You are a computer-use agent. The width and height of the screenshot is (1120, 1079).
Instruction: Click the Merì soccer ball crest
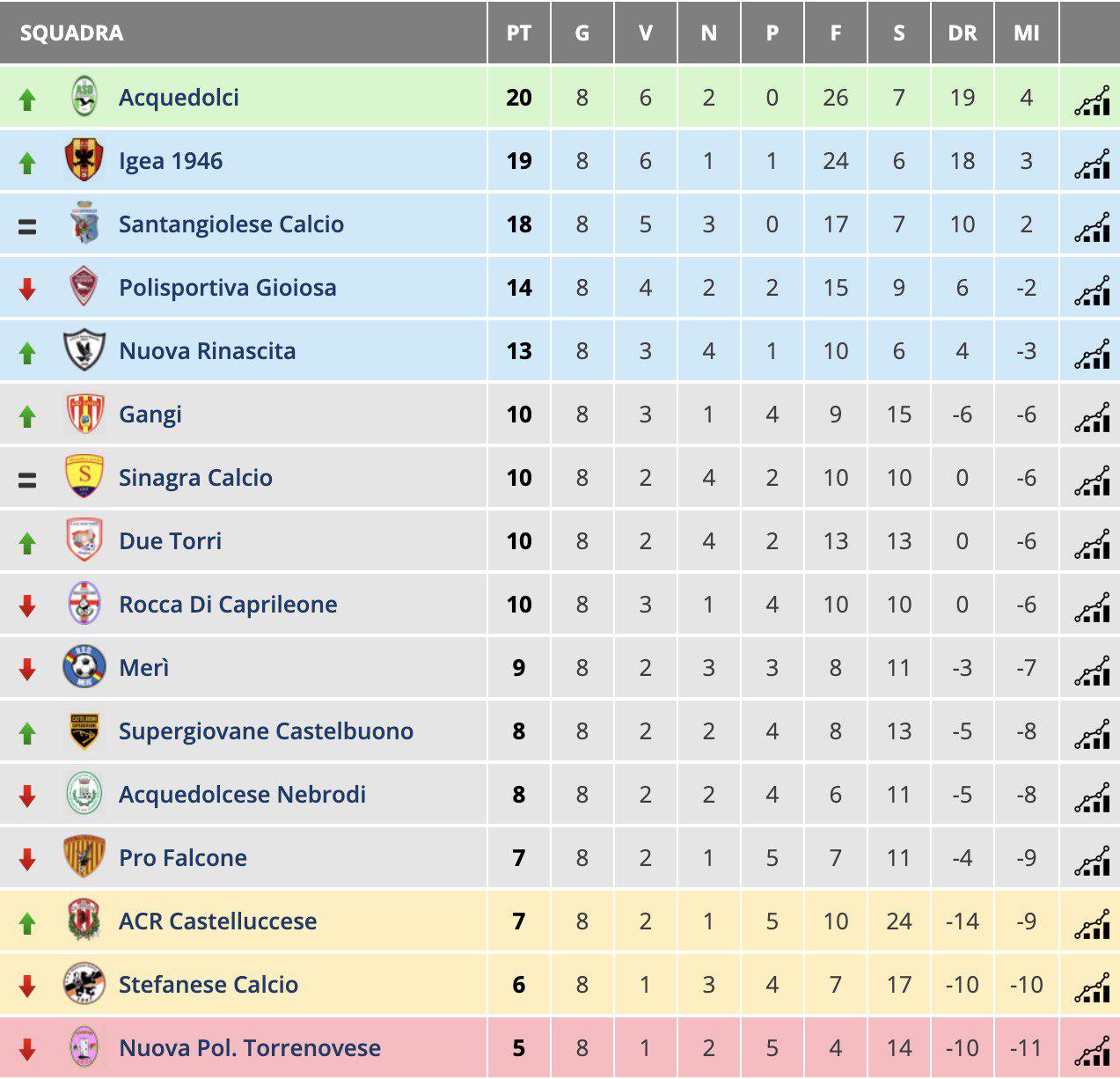pyautogui.click(x=84, y=667)
